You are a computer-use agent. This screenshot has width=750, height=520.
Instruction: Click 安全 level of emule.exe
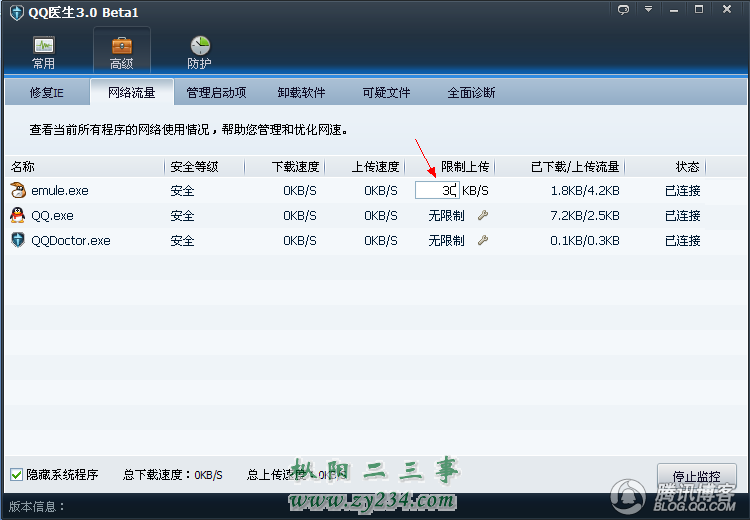(182, 190)
